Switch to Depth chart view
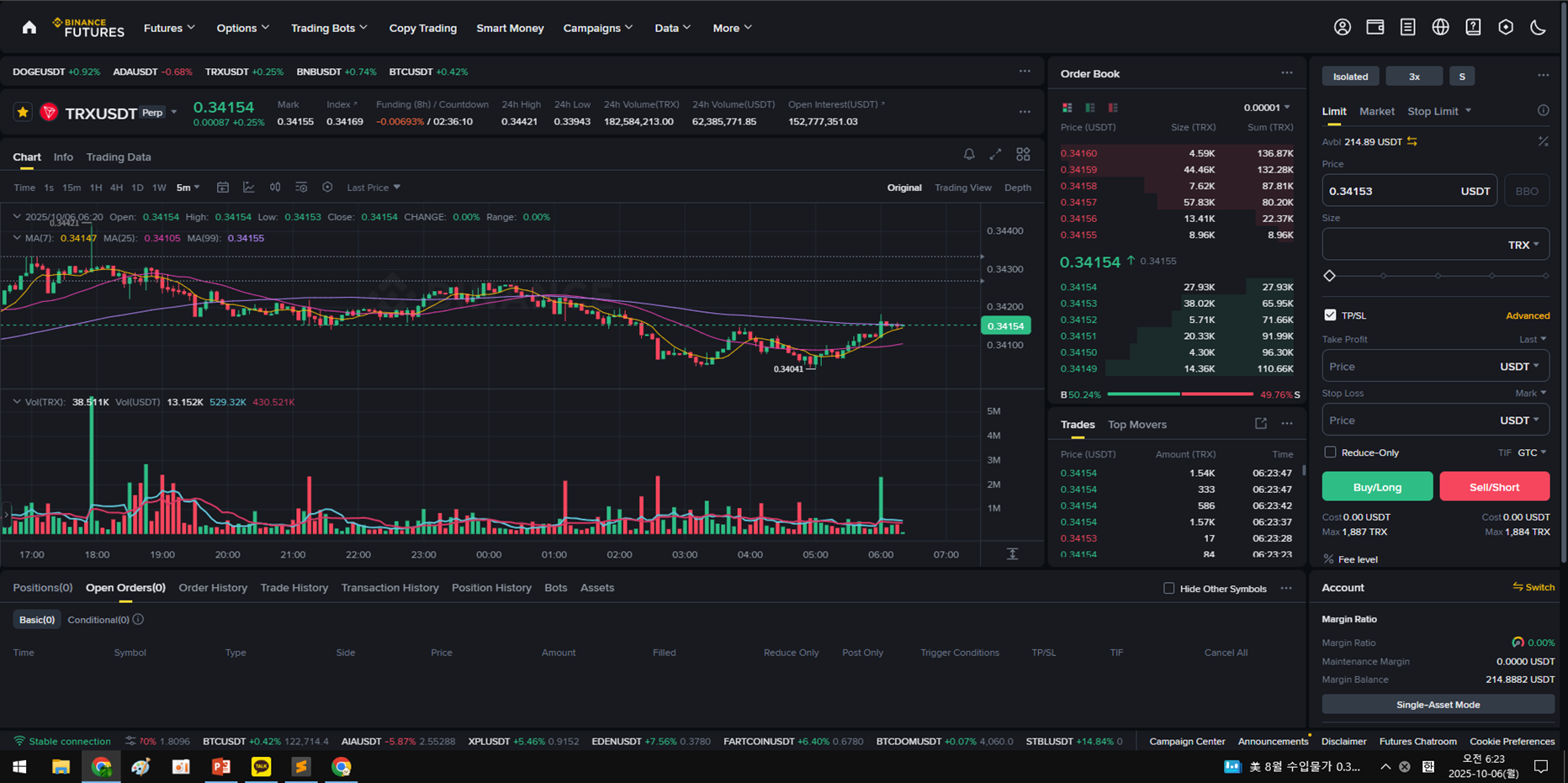 (x=1018, y=188)
